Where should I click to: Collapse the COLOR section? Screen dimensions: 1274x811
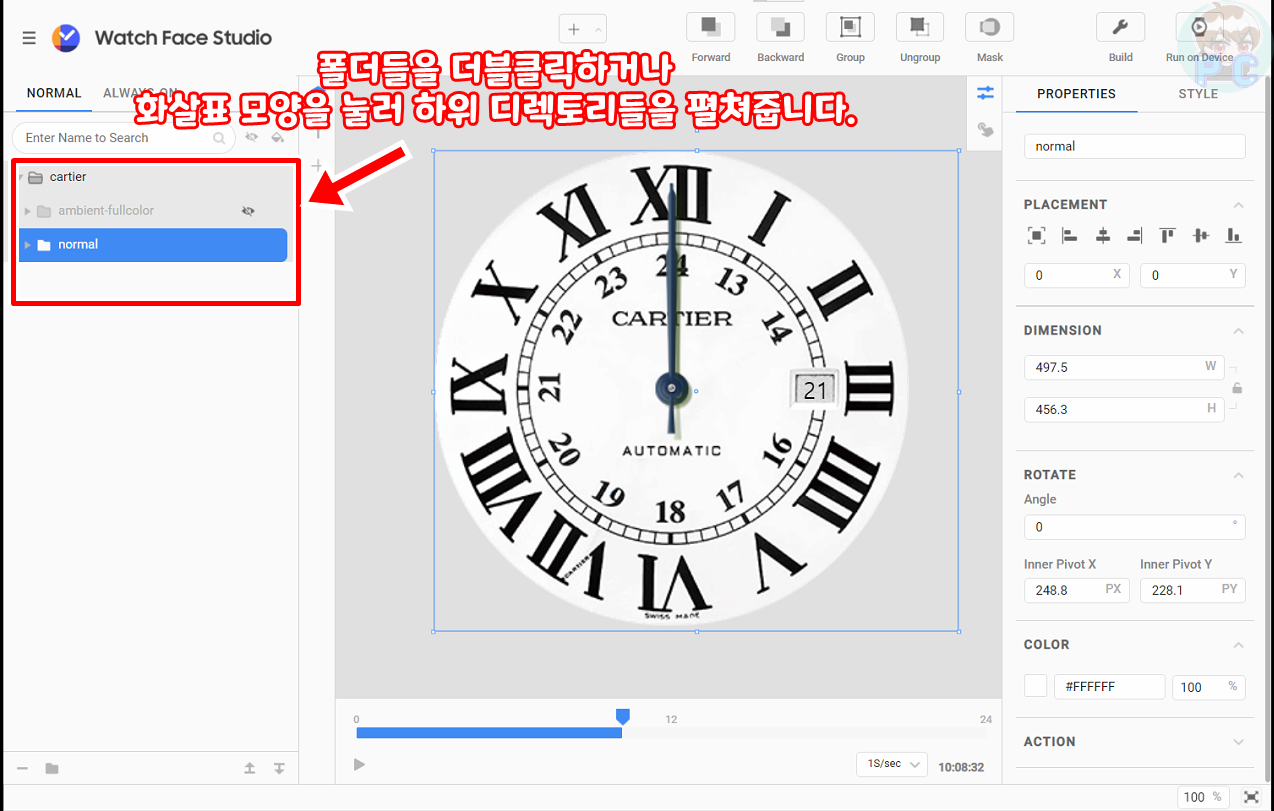[x=1238, y=645]
